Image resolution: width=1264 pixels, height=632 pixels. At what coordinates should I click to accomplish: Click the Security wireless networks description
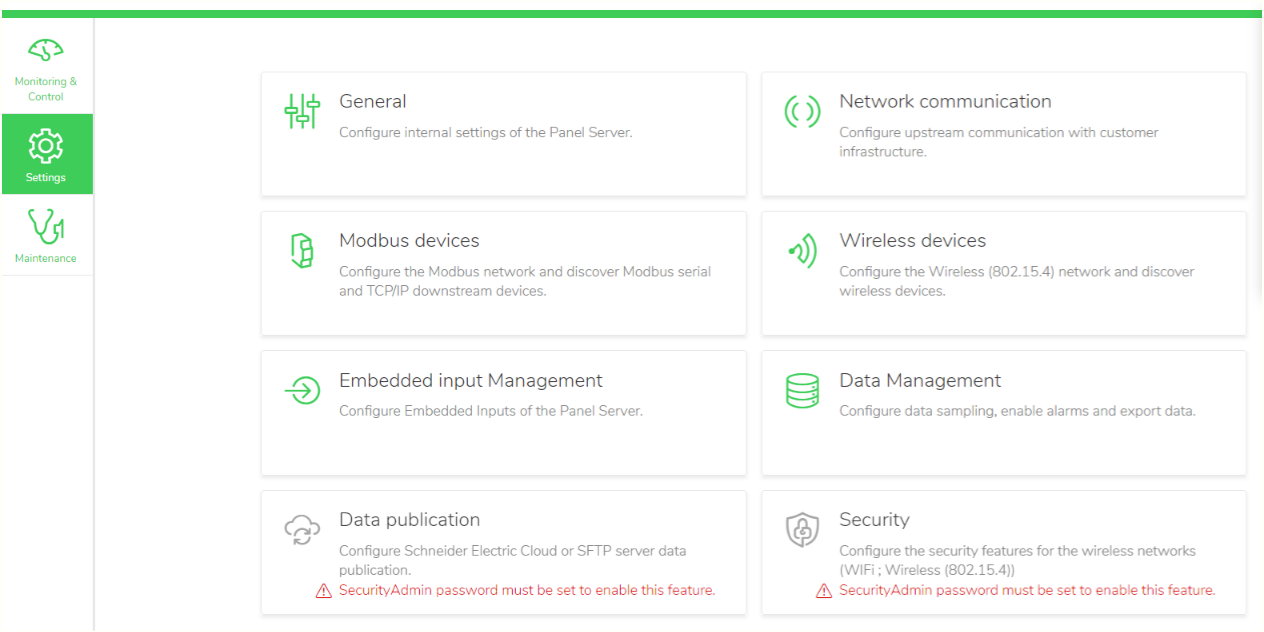(x=1017, y=560)
